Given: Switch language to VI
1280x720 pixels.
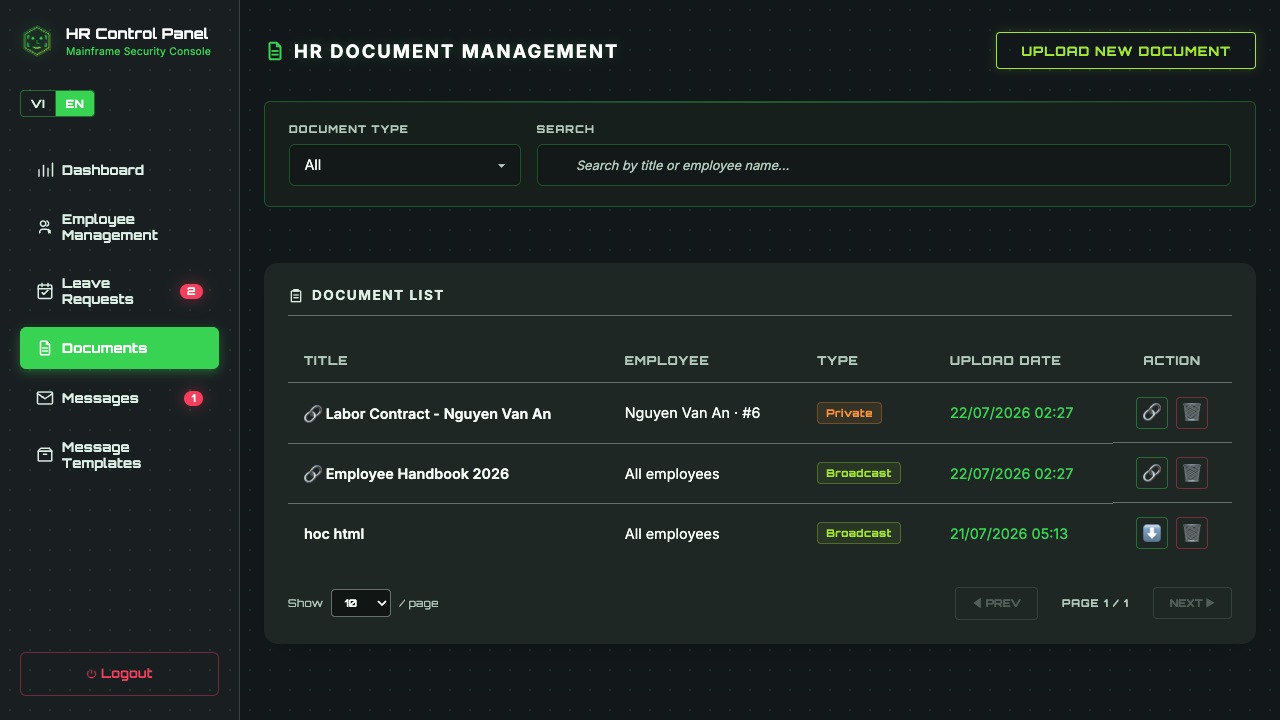Looking at the screenshot, I should [x=38, y=104].
